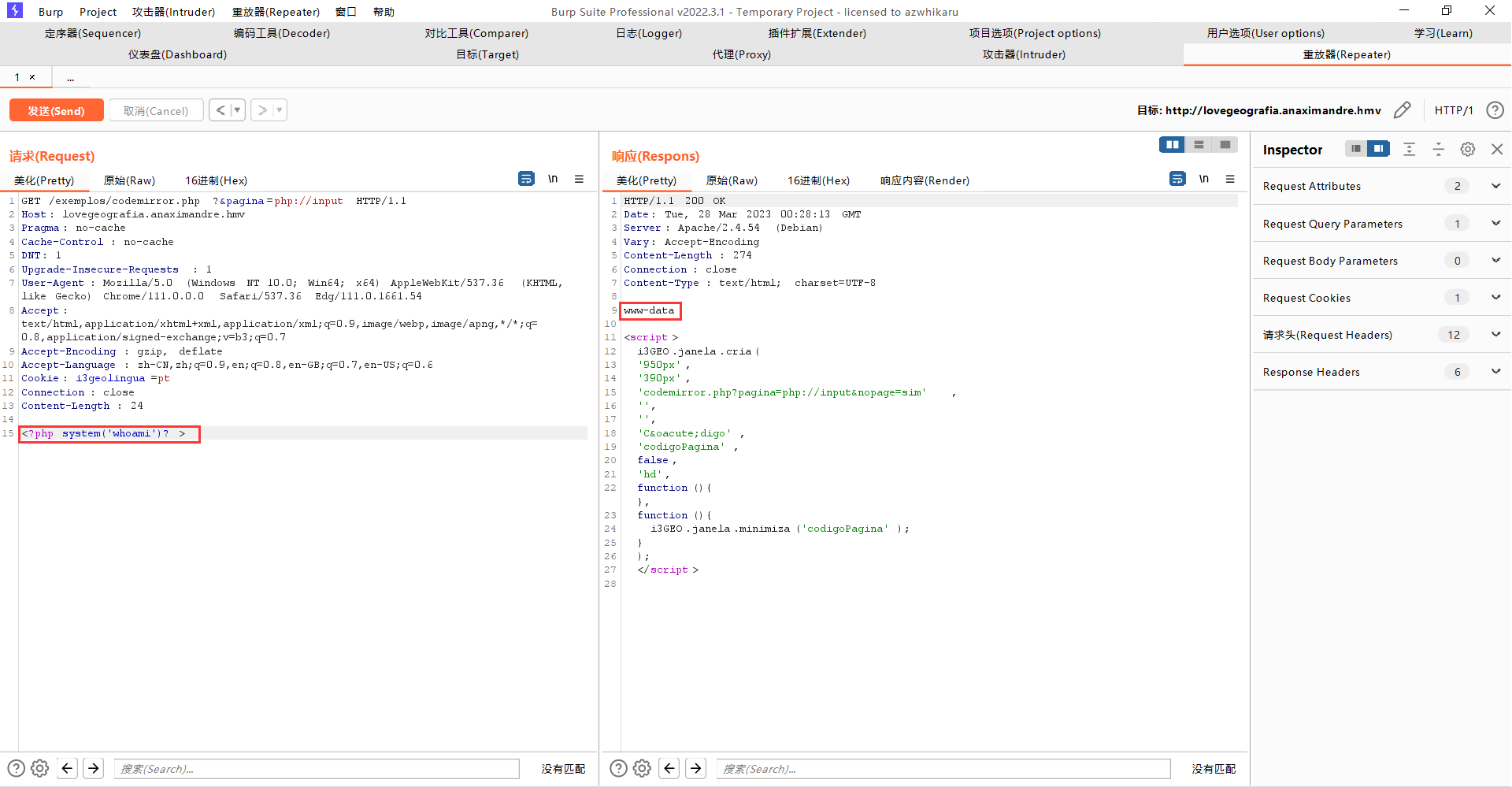Expand all Inspector sections icon
This screenshot has width=1512, height=787.
coord(1410,149)
